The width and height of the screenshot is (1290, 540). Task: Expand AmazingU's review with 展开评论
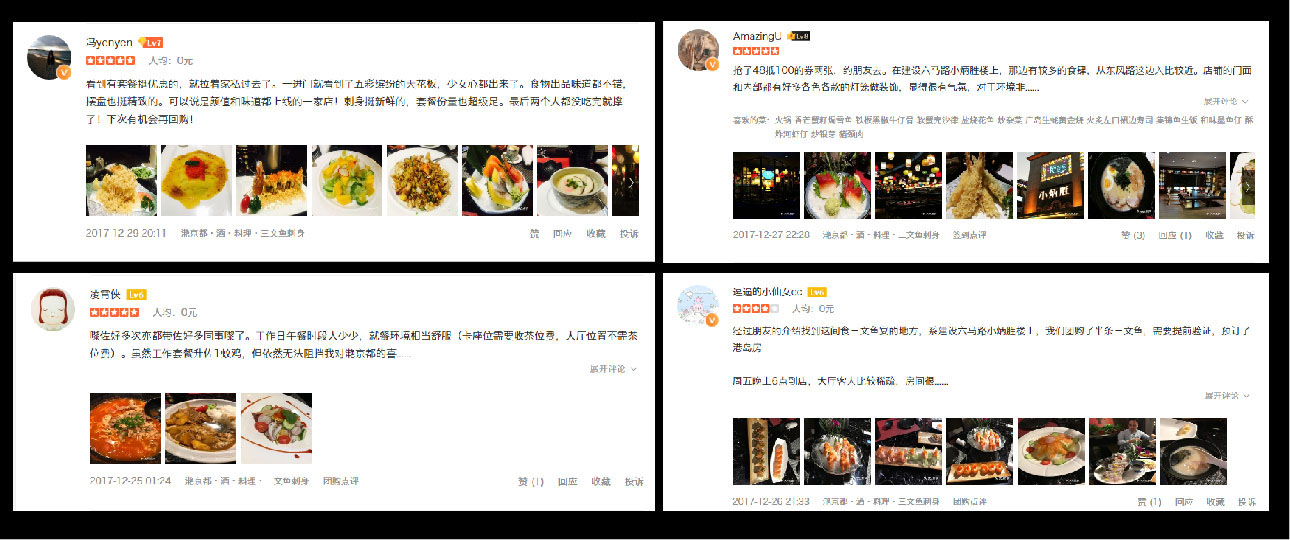[1226, 101]
